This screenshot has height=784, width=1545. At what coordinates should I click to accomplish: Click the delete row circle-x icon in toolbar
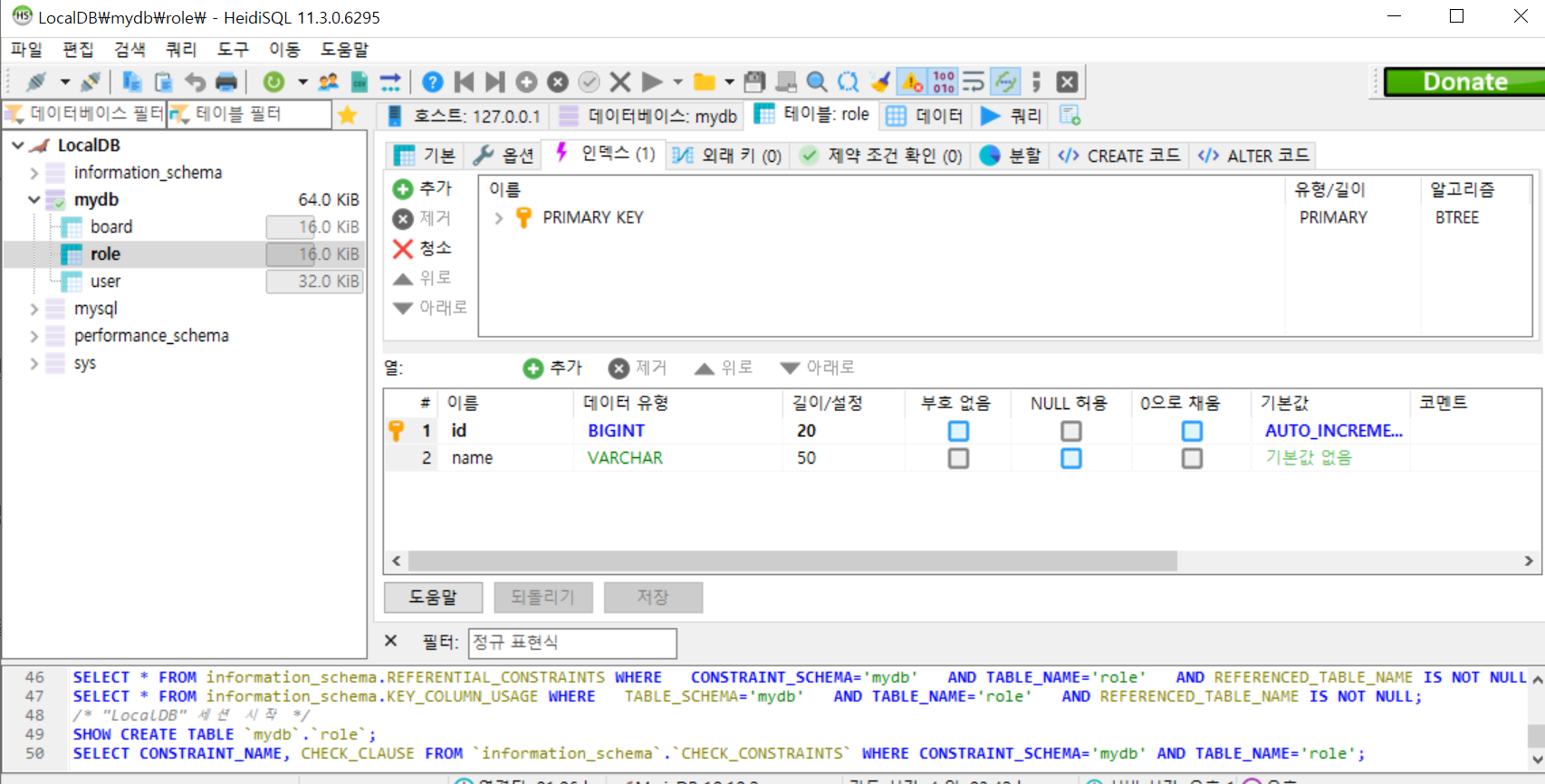558,81
